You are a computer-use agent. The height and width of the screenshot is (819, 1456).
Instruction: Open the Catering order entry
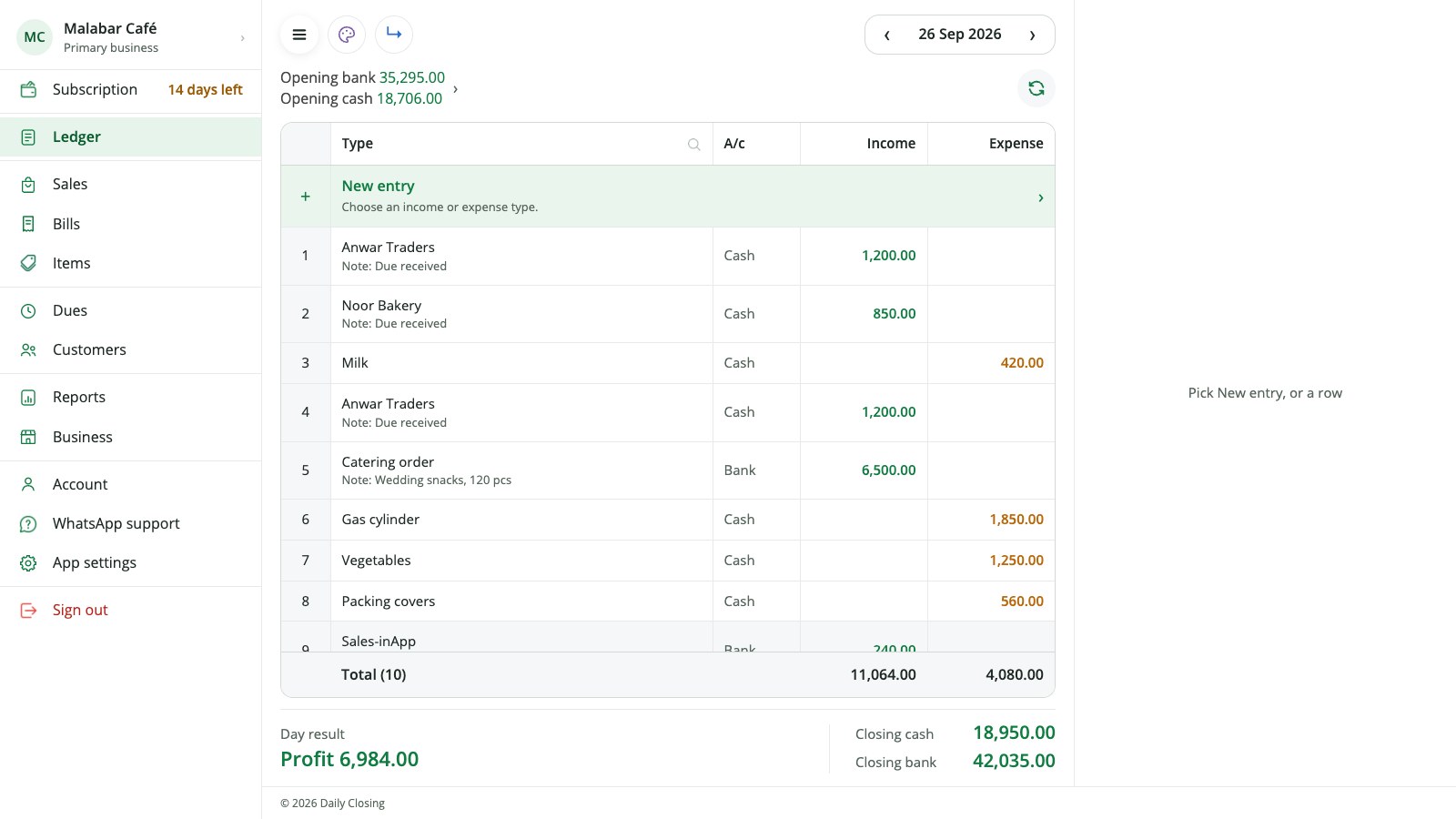[x=668, y=470]
